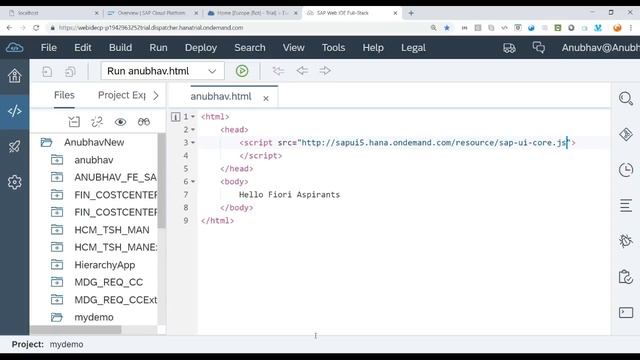Screen dimensions: 640x360
Task: Open the Console pane icon on right sidebar
Action: tap(626, 313)
